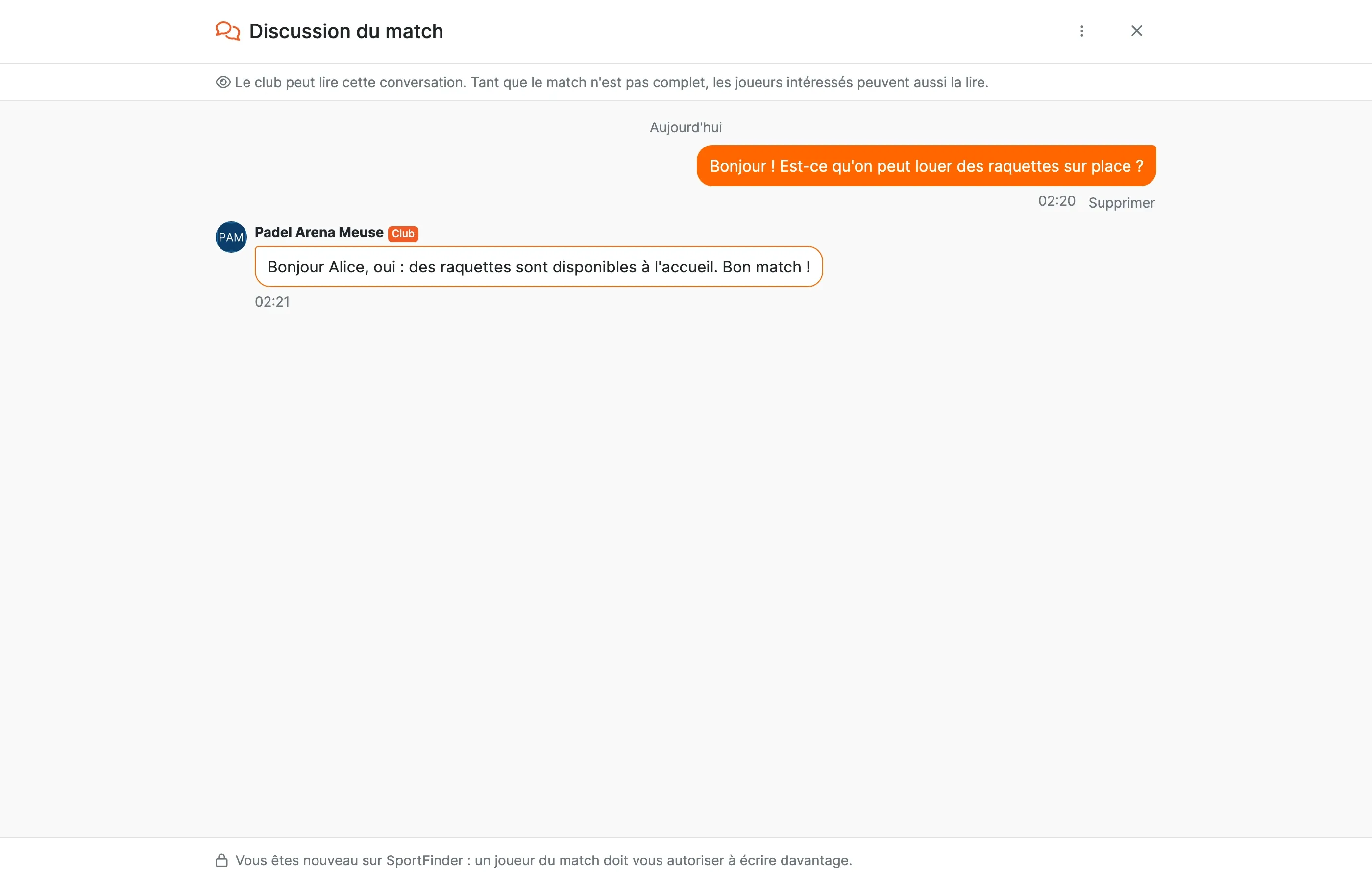This screenshot has height=882, width=1372.
Task: Click the 02:21 reply timestamp
Action: [x=272, y=302]
